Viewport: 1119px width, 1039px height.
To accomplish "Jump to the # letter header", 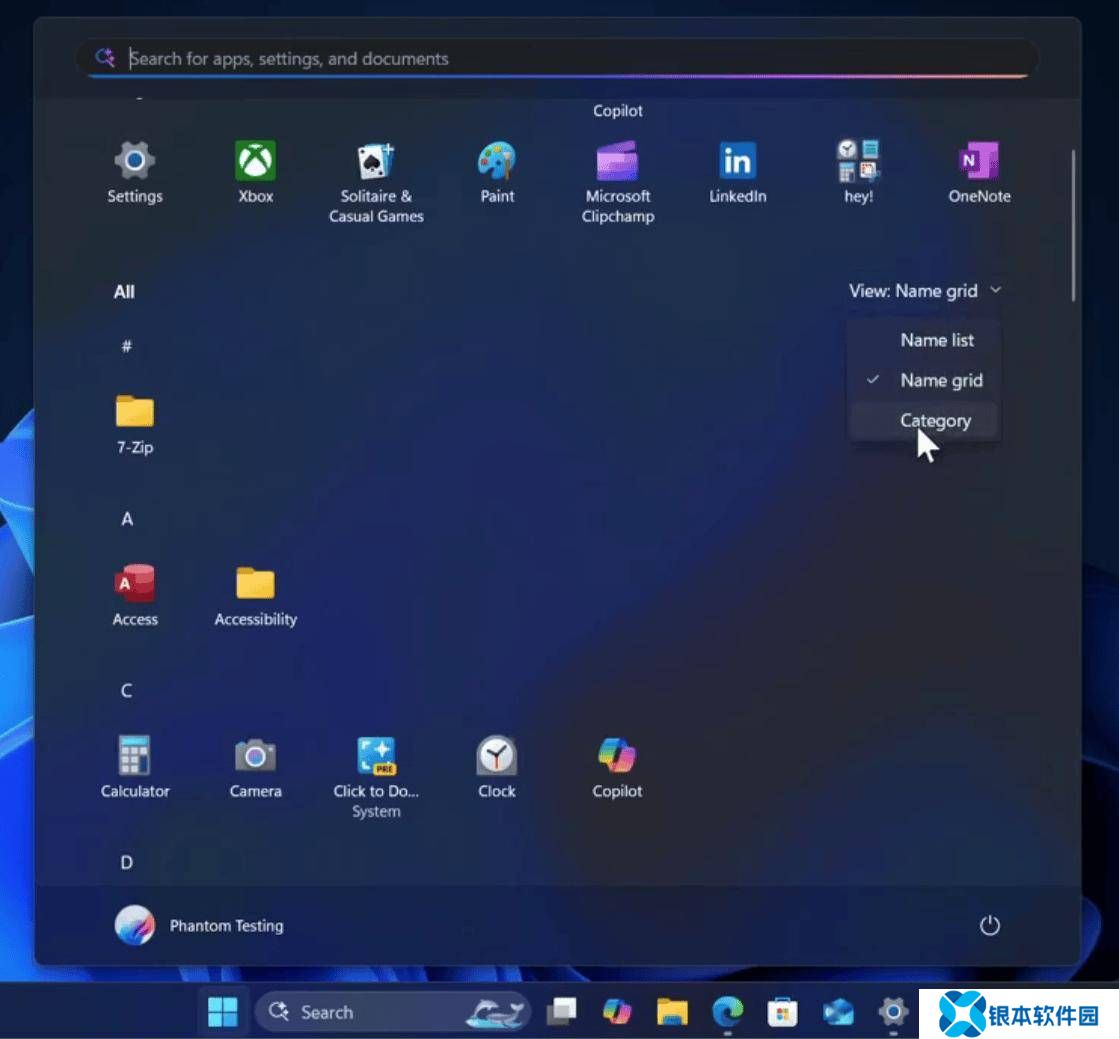I will click(126, 347).
